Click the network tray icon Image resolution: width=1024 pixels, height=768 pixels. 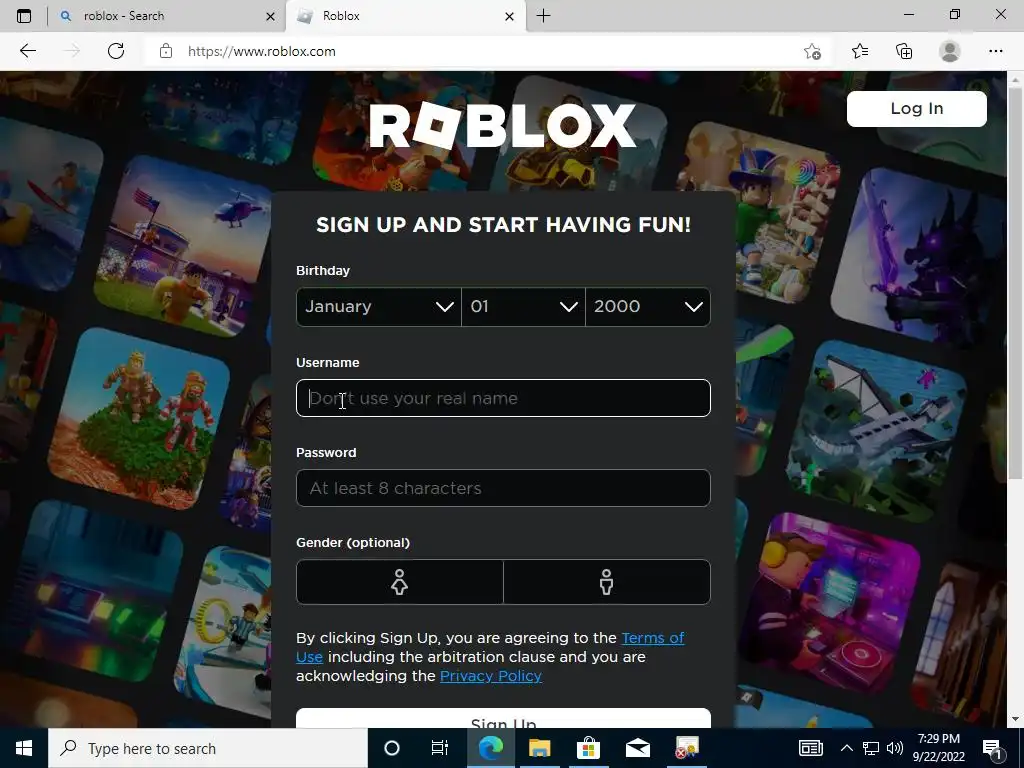click(x=871, y=748)
